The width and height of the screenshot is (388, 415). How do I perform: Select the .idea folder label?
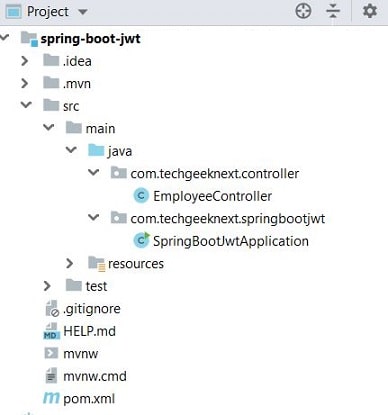pyautogui.click(x=77, y=61)
